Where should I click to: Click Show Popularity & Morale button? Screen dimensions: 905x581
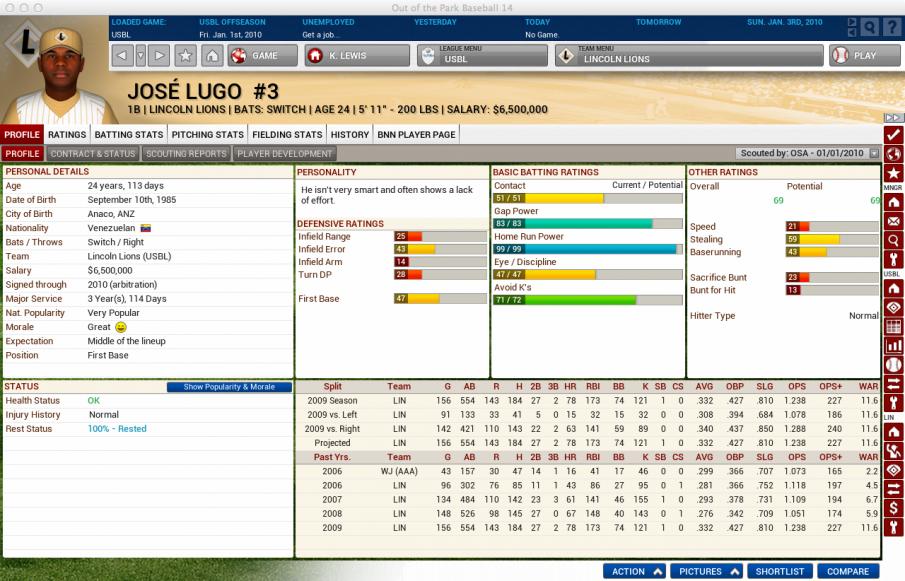(229, 387)
